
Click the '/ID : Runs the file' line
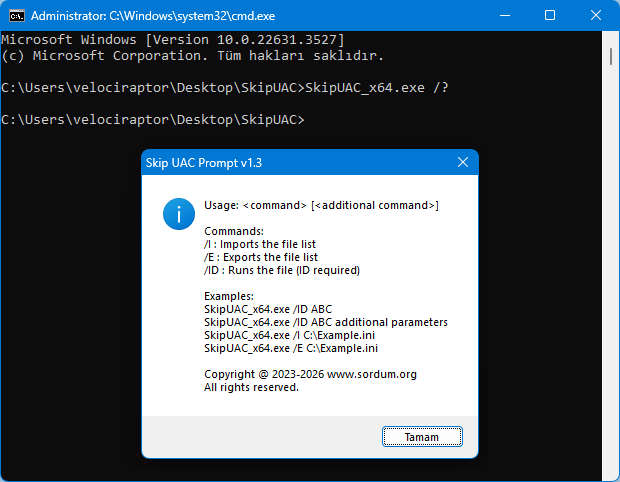coord(282,270)
